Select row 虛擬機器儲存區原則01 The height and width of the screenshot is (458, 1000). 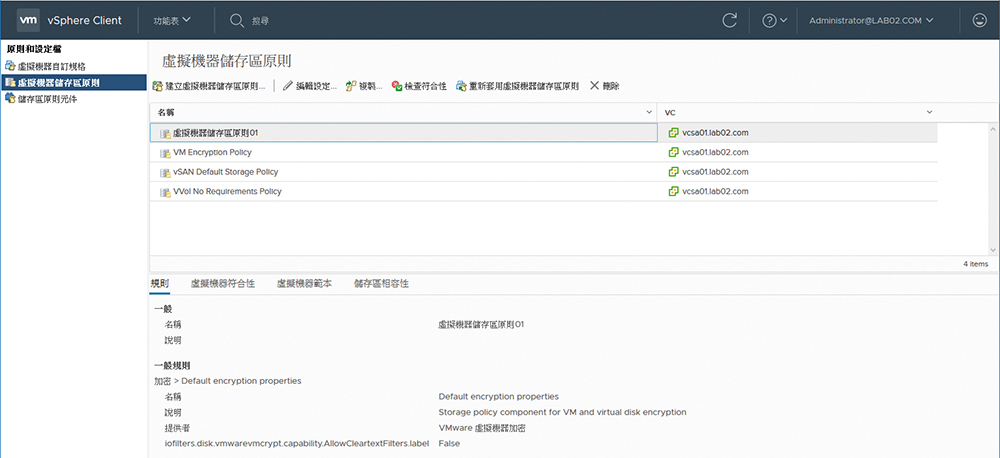point(543,133)
